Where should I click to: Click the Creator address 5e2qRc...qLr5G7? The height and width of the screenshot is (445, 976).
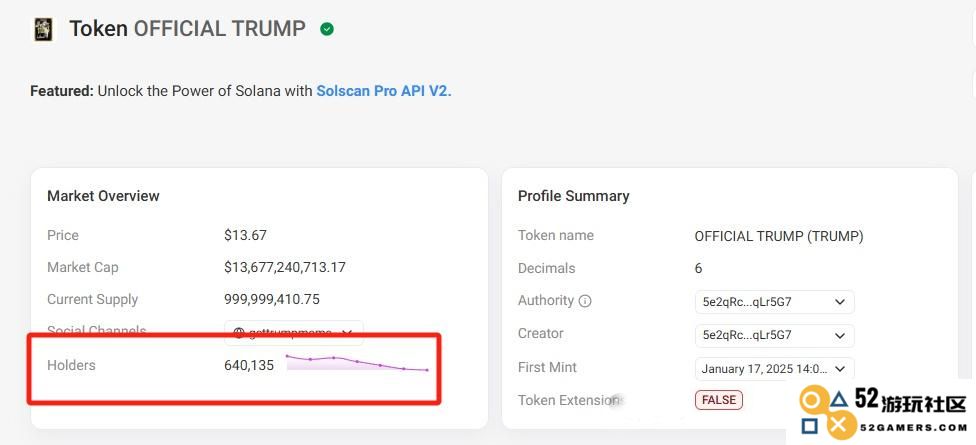[x=747, y=335]
